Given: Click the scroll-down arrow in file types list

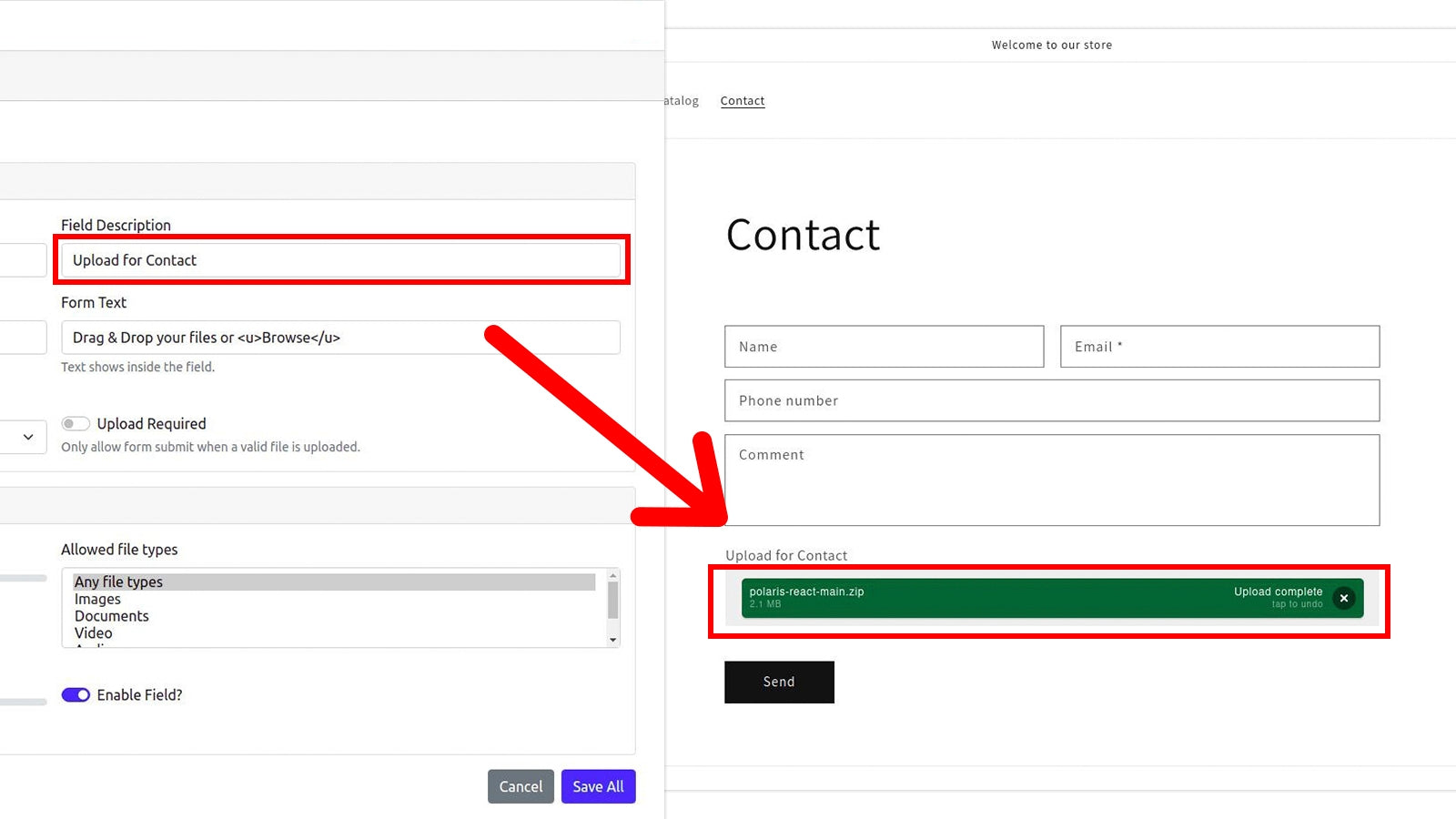Looking at the screenshot, I should coord(612,640).
